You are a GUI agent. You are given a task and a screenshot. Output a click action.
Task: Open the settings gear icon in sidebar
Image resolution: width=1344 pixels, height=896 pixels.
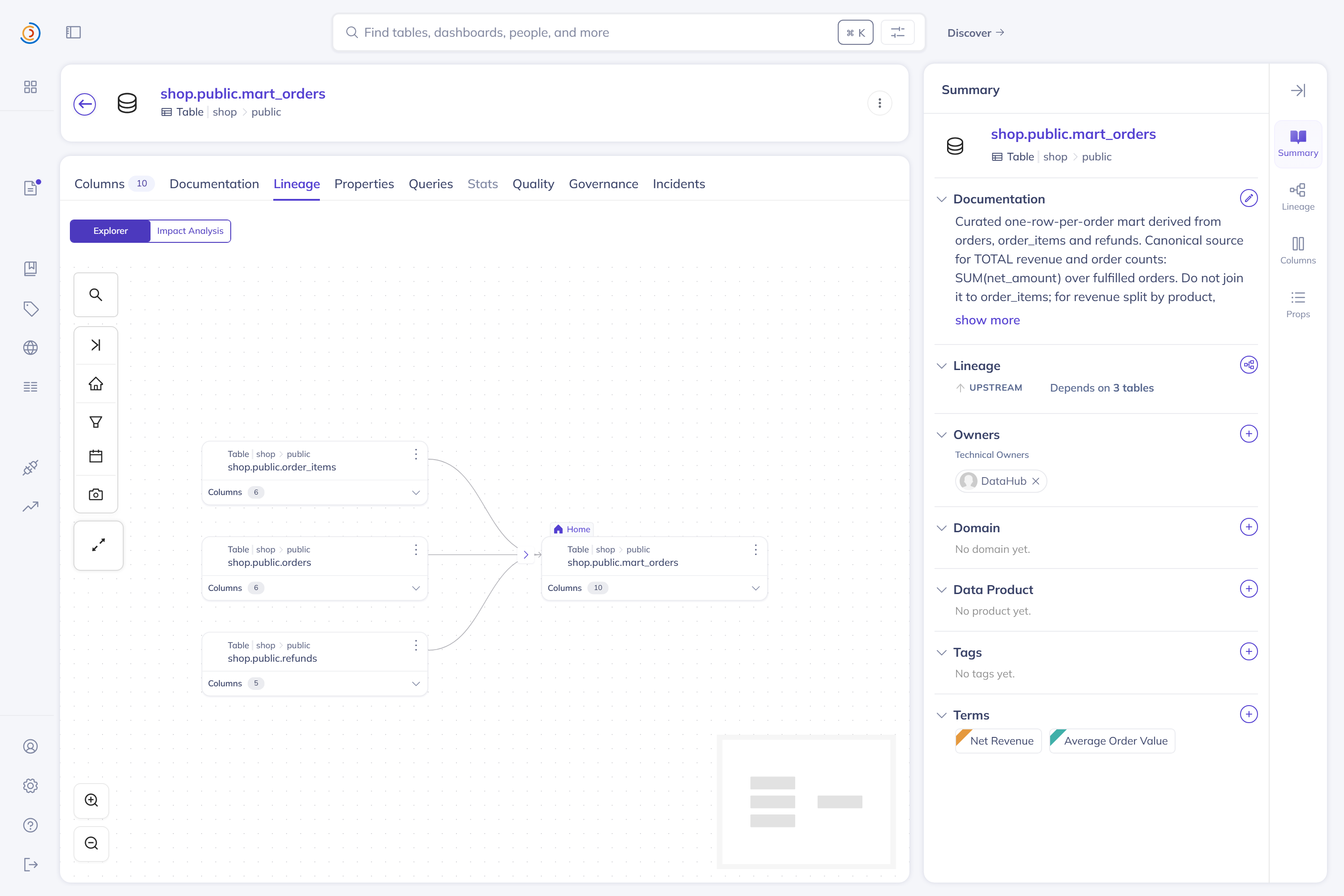(30, 786)
